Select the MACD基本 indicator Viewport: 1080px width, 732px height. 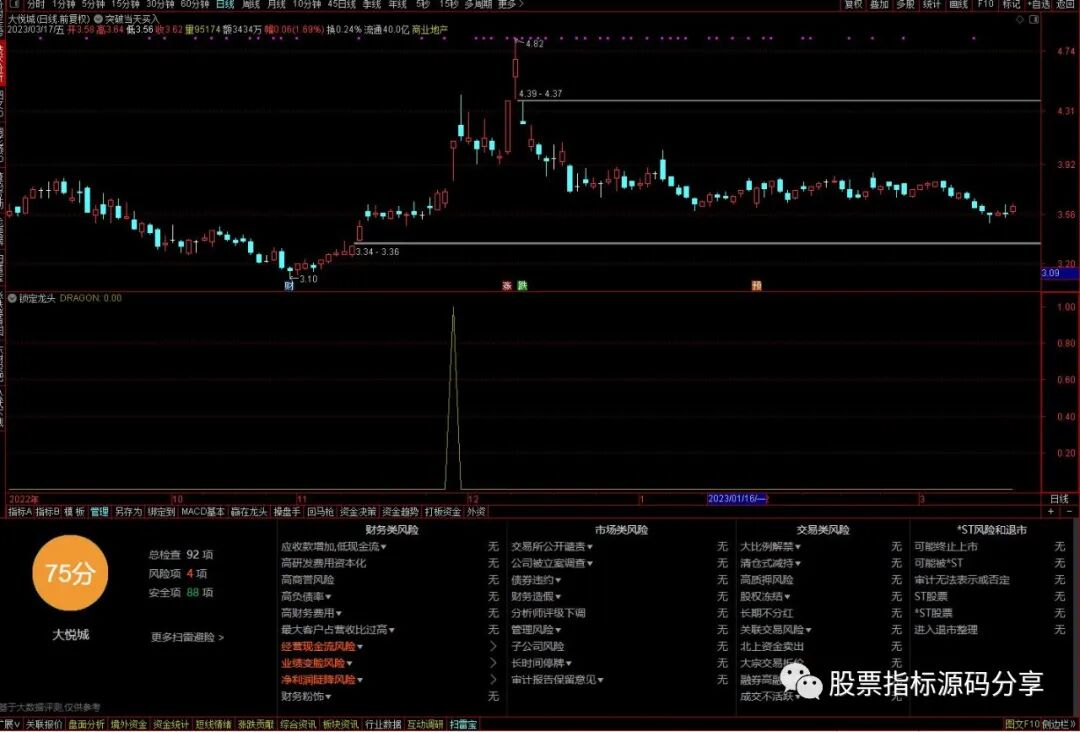pyautogui.click(x=203, y=512)
